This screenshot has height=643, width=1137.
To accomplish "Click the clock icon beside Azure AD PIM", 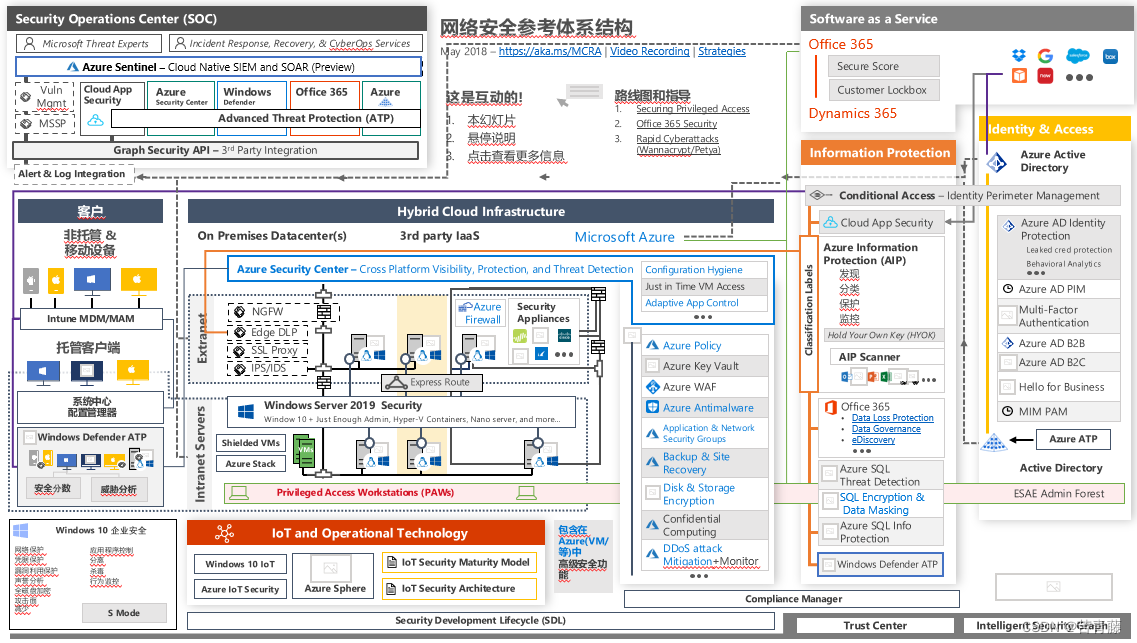I will [x=1007, y=289].
